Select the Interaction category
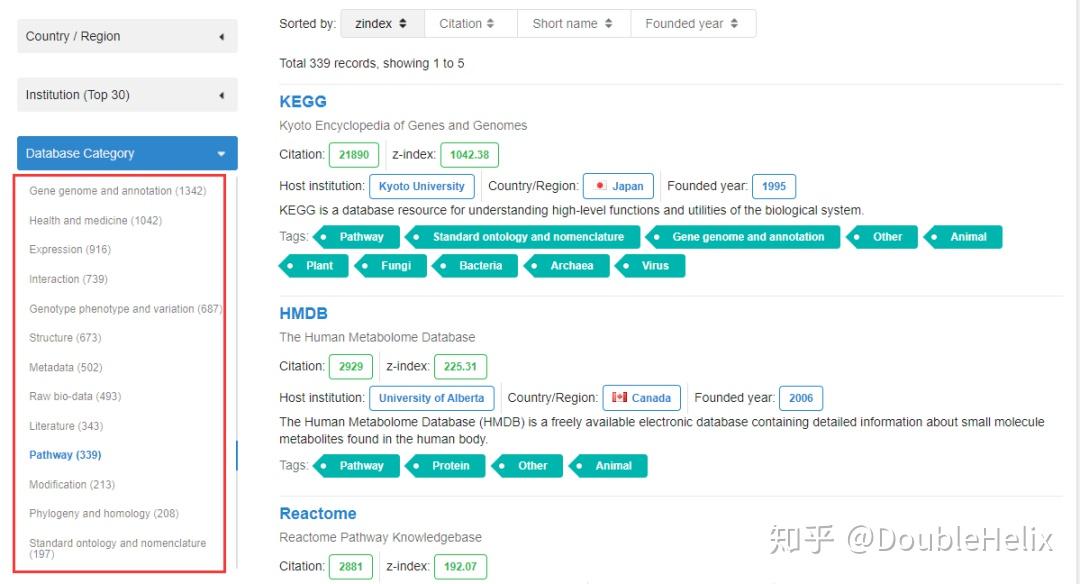The image size is (1080, 584). [x=68, y=279]
